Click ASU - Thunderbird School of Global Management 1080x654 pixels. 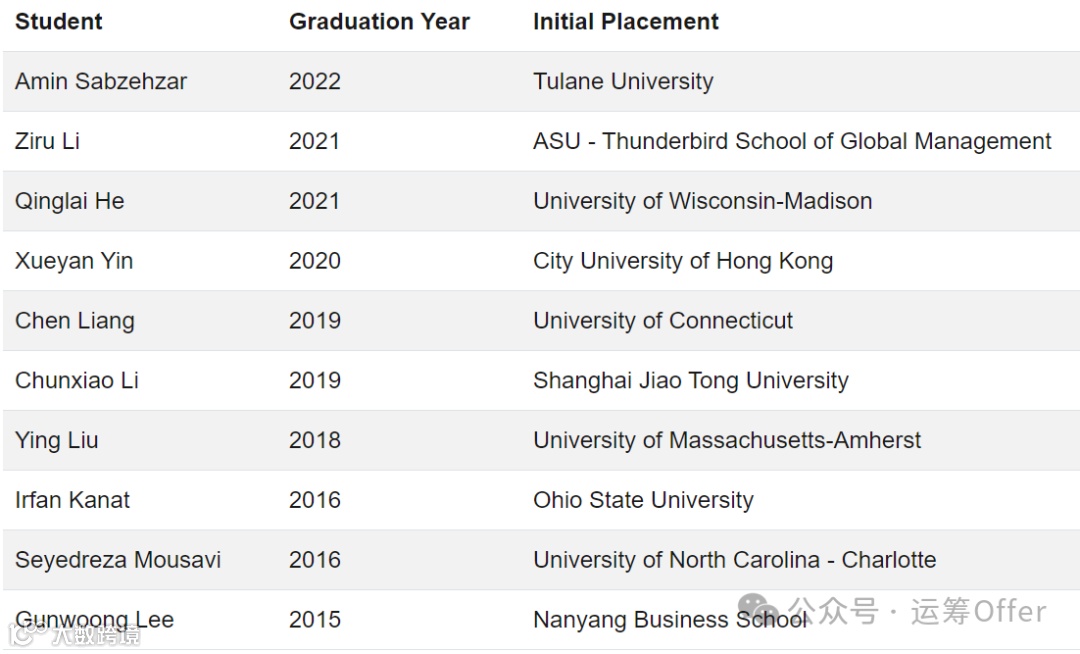tap(792, 141)
